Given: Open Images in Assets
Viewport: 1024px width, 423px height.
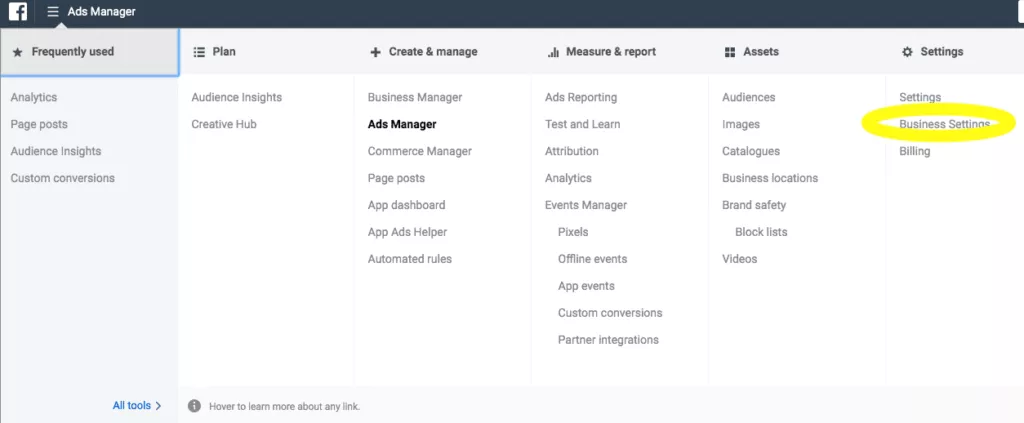Looking at the screenshot, I should [741, 124].
